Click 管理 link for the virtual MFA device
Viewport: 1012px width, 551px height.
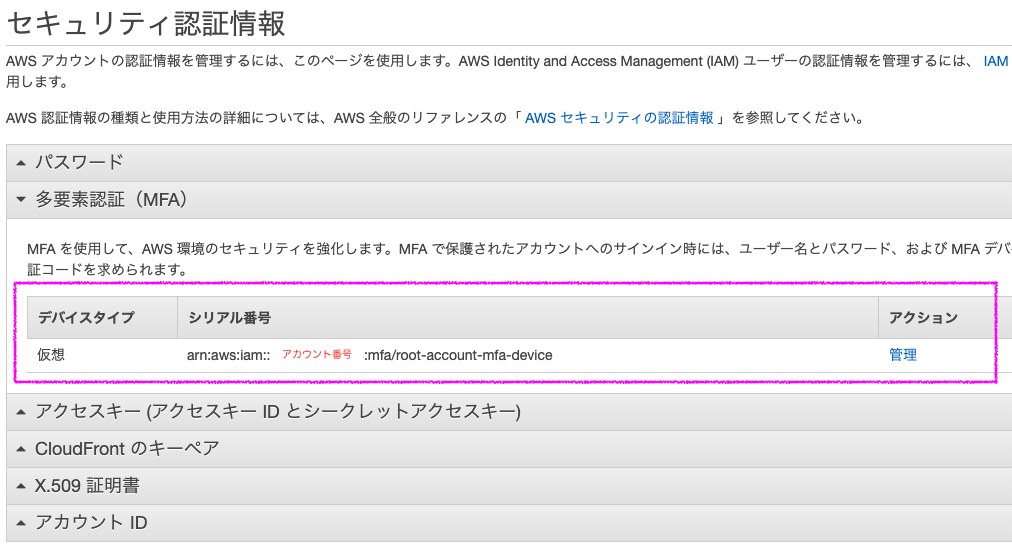[902, 355]
